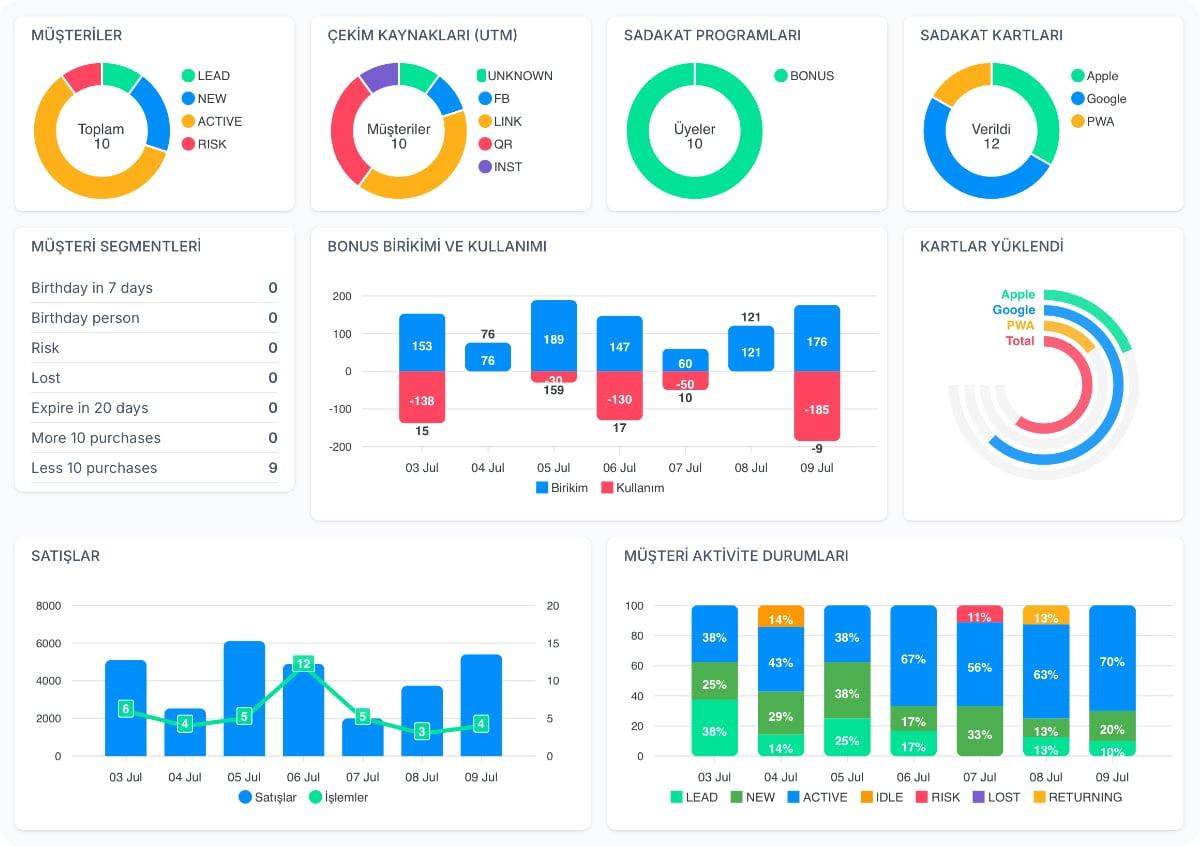Click RETURNING legend under activity status chart
The width and height of the screenshot is (1200, 846).
tap(1077, 797)
